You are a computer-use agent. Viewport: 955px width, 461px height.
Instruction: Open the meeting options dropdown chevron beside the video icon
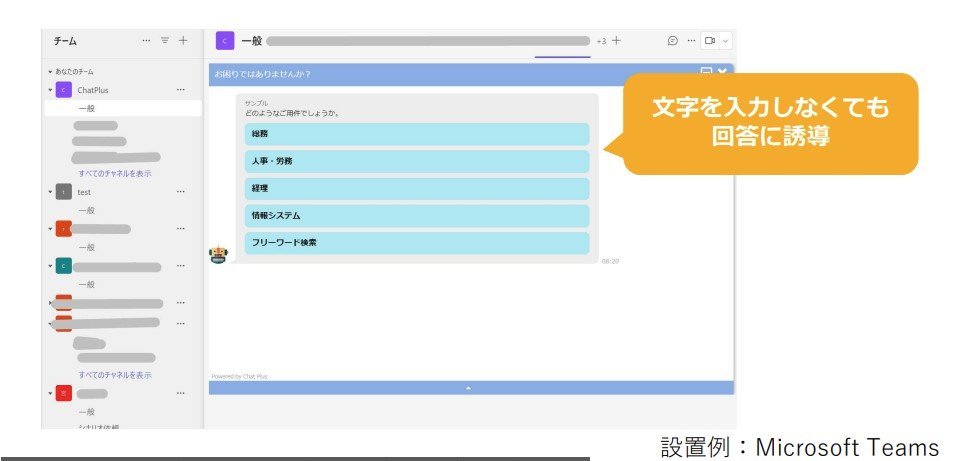[725, 41]
